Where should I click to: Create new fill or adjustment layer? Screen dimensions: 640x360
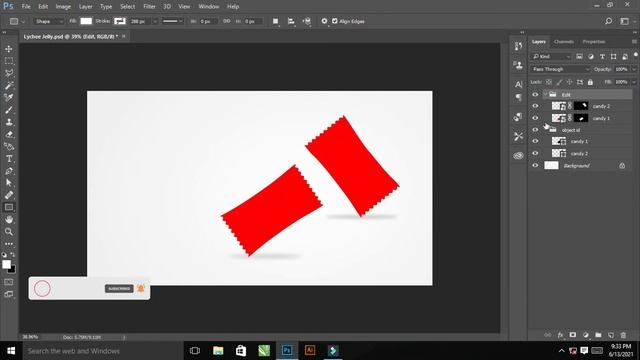tap(586, 335)
